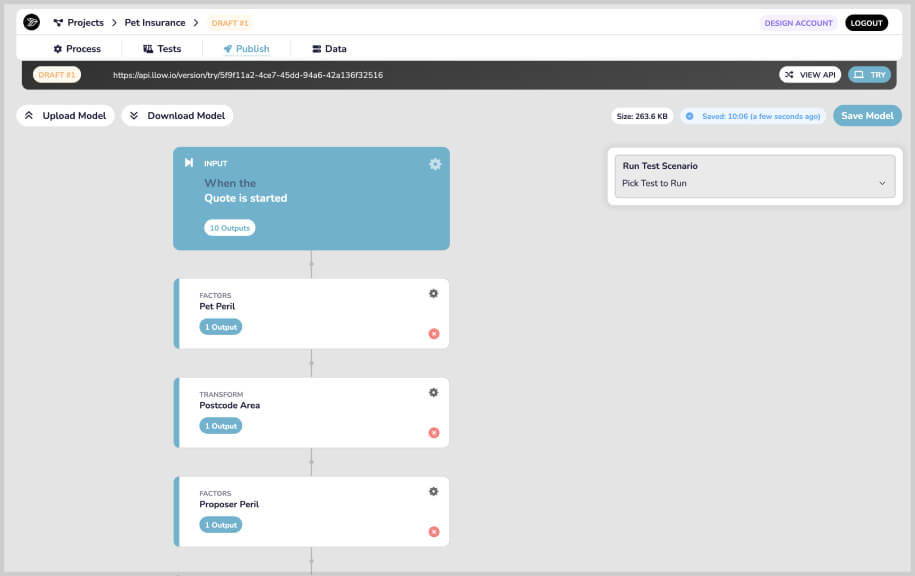Open settings gear on Postcode Area block
915x576 pixels.
click(x=434, y=393)
